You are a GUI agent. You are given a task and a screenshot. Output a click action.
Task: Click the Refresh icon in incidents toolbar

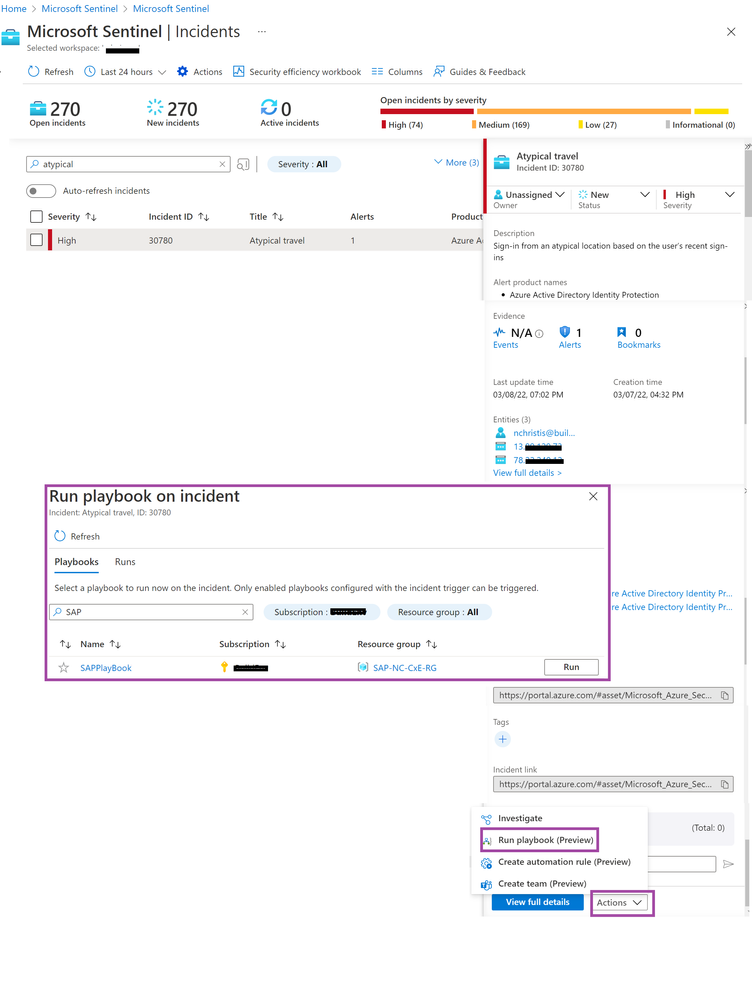click(34, 71)
